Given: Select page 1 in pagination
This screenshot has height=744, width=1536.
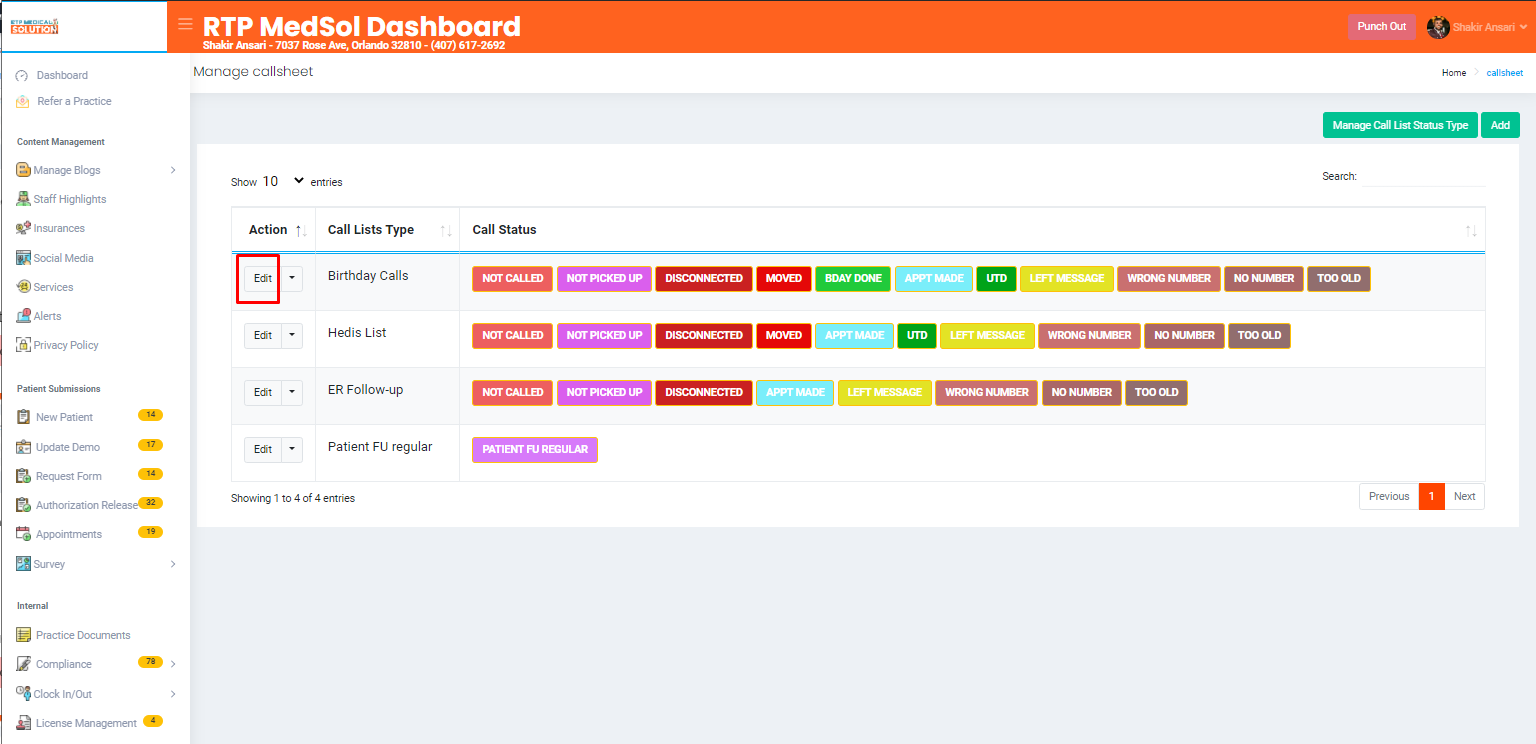Looking at the screenshot, I should click(1432, 497).
